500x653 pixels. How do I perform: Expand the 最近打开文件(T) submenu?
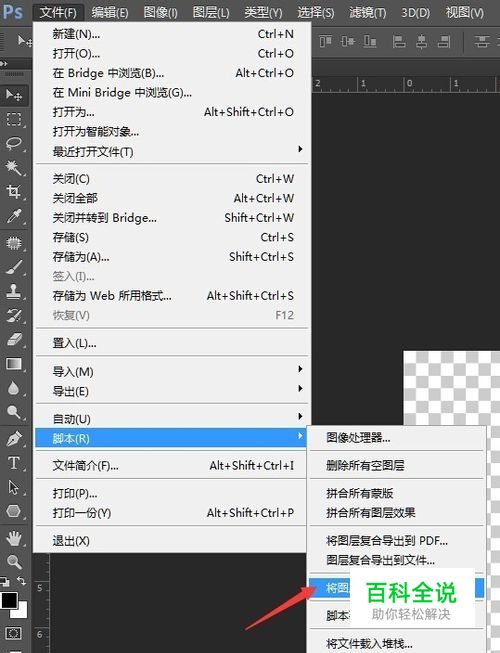pyautogui.click(x=172, y=151)
